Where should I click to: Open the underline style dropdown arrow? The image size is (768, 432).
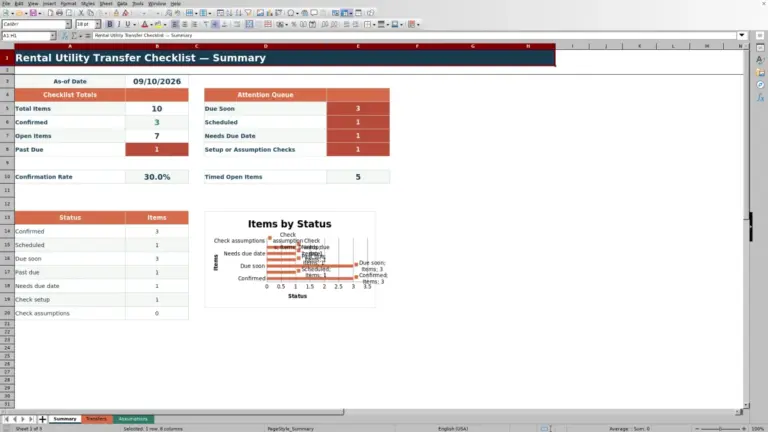pos(134,24)
